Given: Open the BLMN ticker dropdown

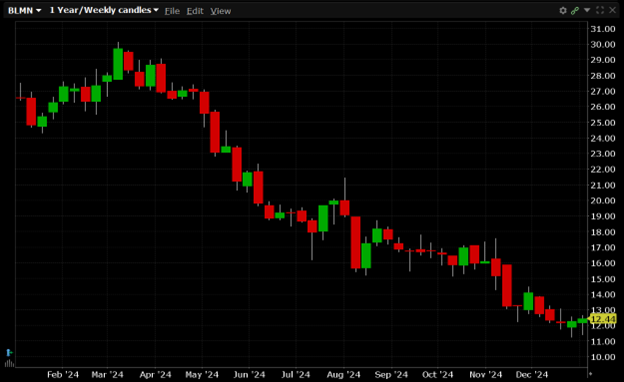Looking at the screenshot, I should click(25, 11).
